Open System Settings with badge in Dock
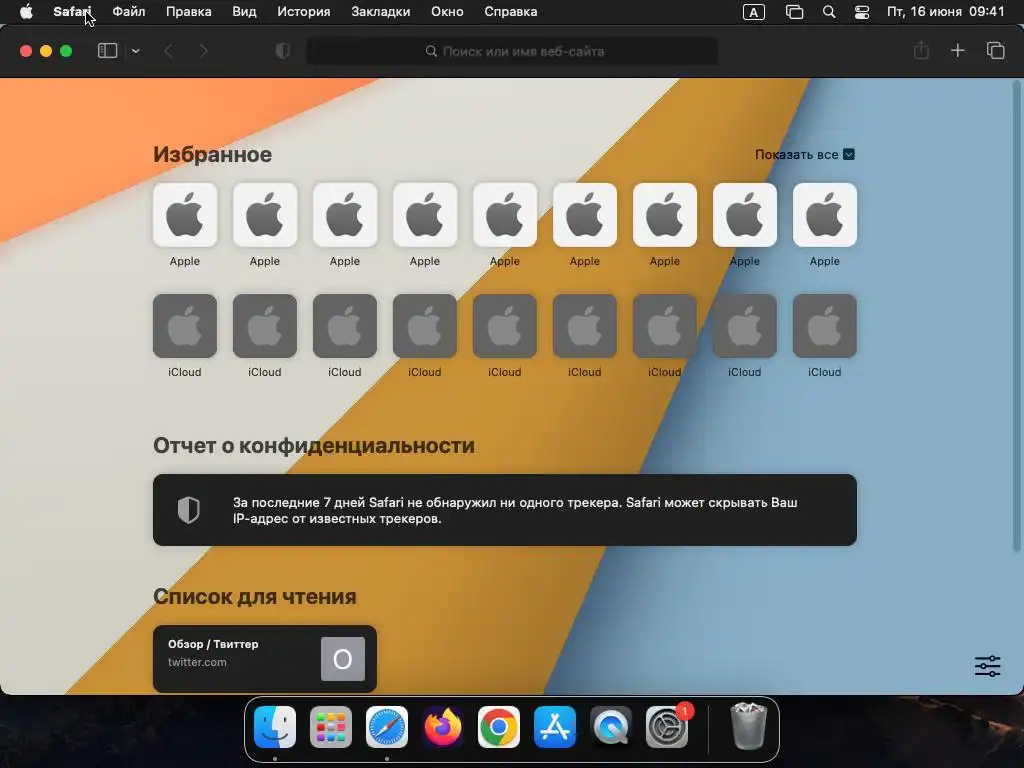 (x=667, y=727)
